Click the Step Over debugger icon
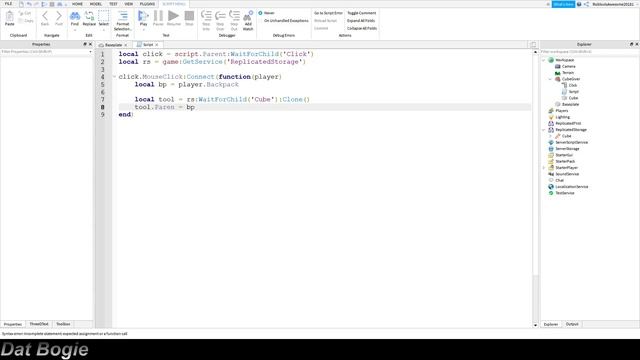This screenshot has width=640, height=360. pyautogui.click(x=220, y=20)
